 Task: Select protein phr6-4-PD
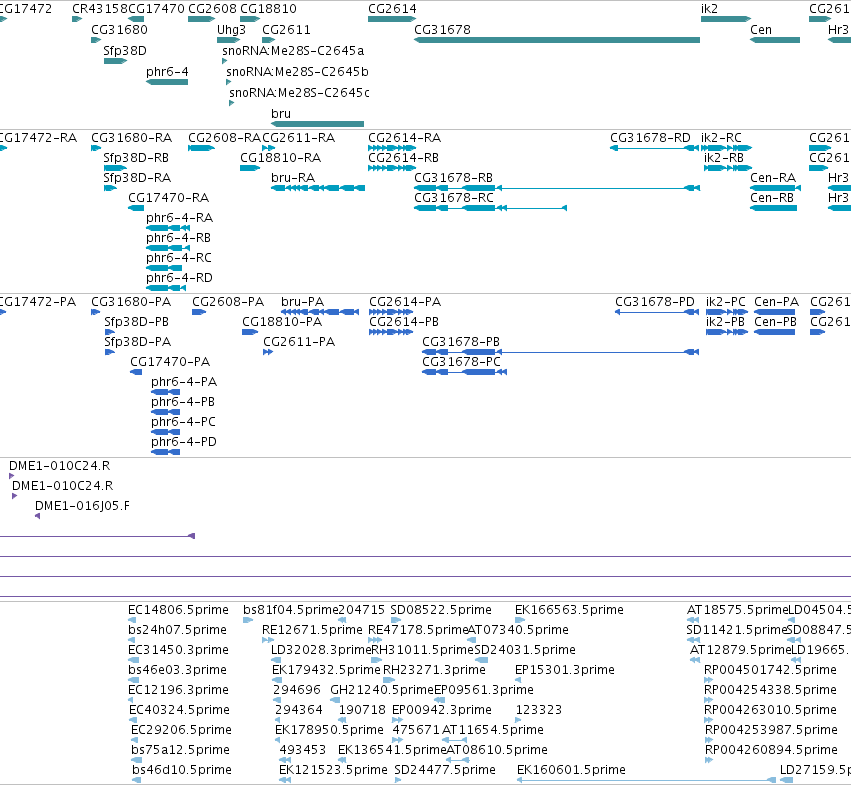pos(166,452)
